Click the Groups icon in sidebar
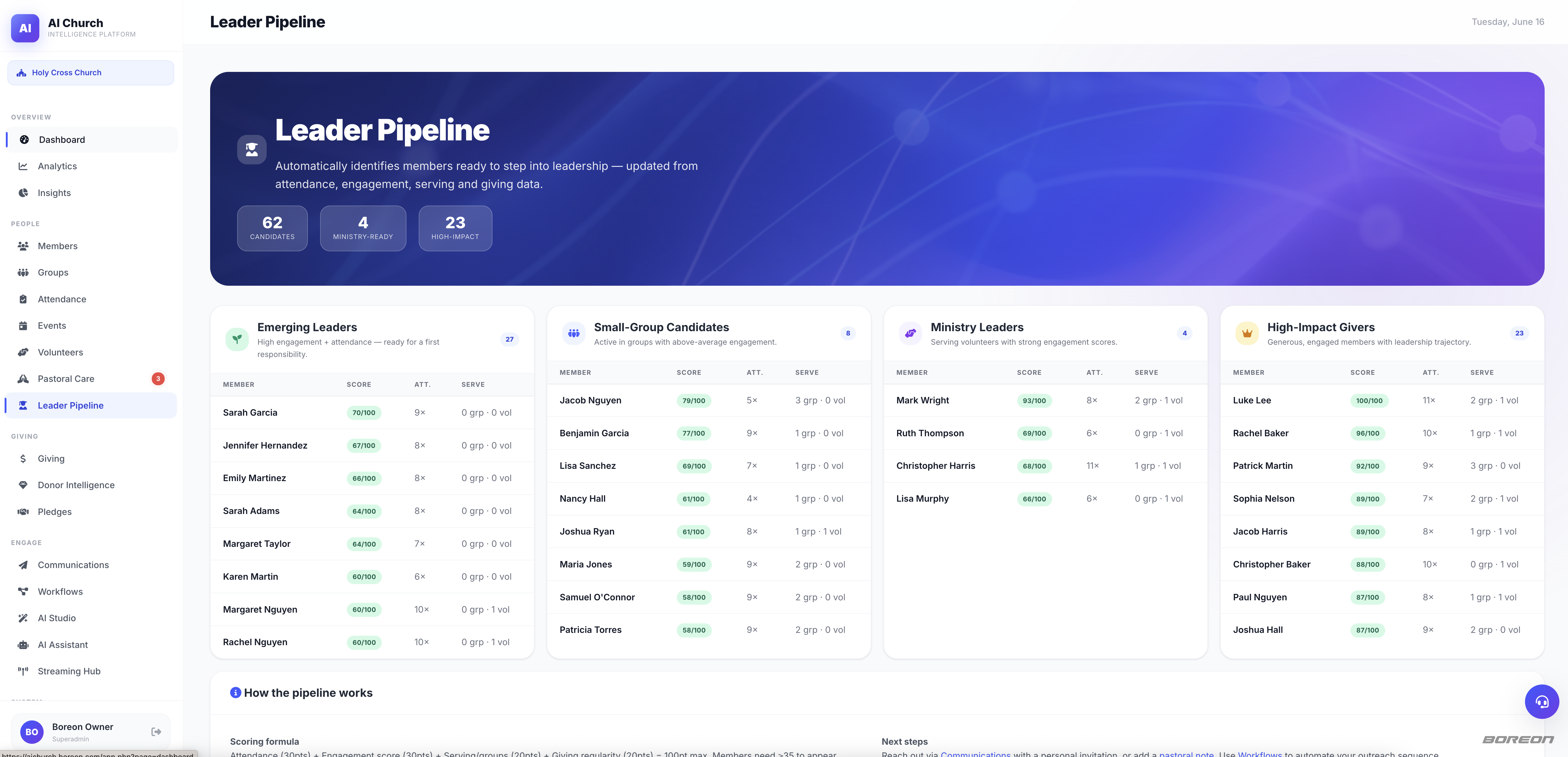The height and width of the screenshot is (757, 1568). 23,273
